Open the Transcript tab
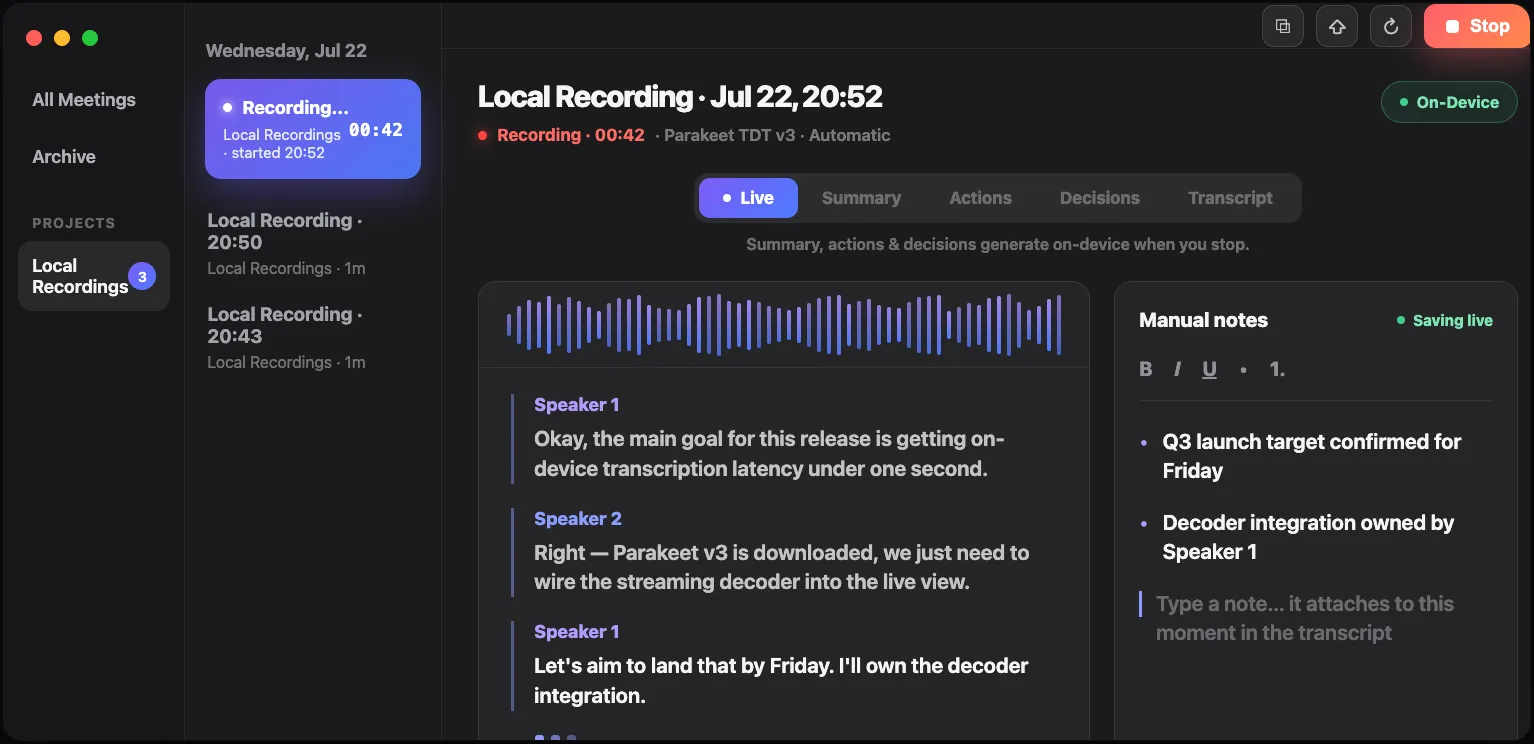This screenshot has height=744, width=1534. pyautogui.click(x=1230, y=198)
